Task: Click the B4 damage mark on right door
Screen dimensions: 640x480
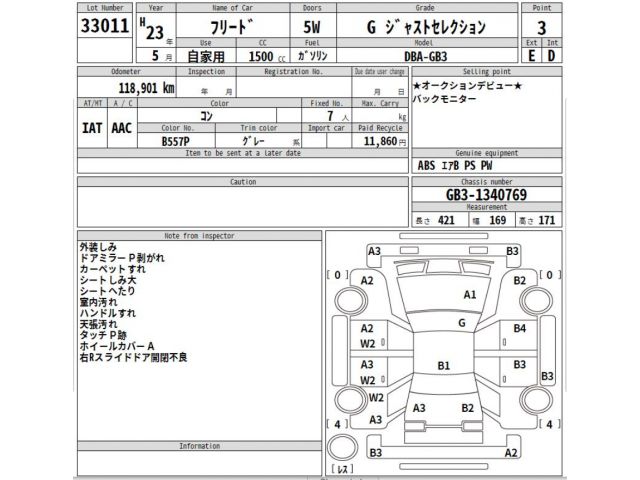Action: (x=519, y=328)
